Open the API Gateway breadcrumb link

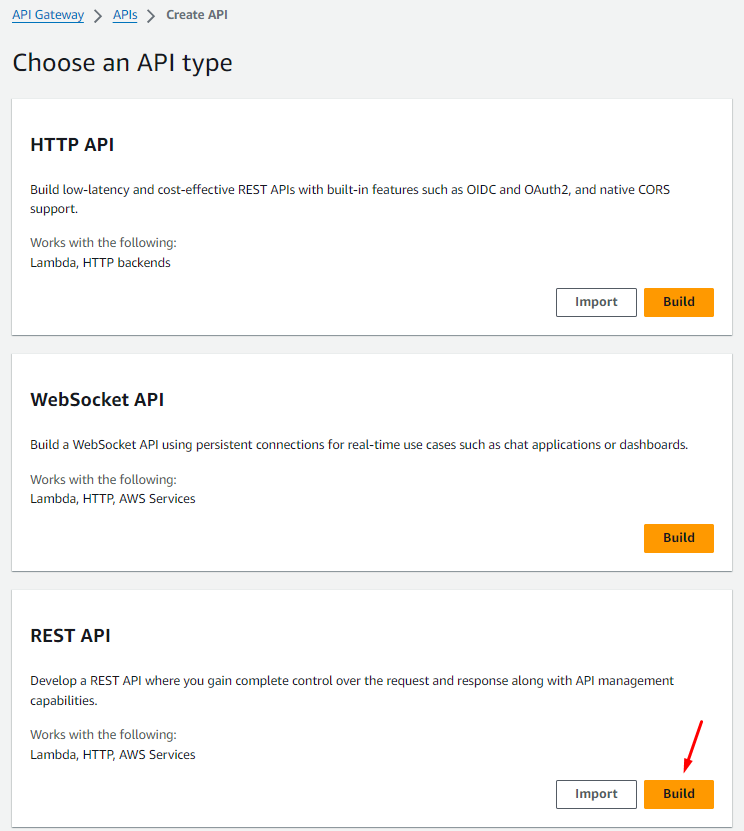[x=48, y=15]
